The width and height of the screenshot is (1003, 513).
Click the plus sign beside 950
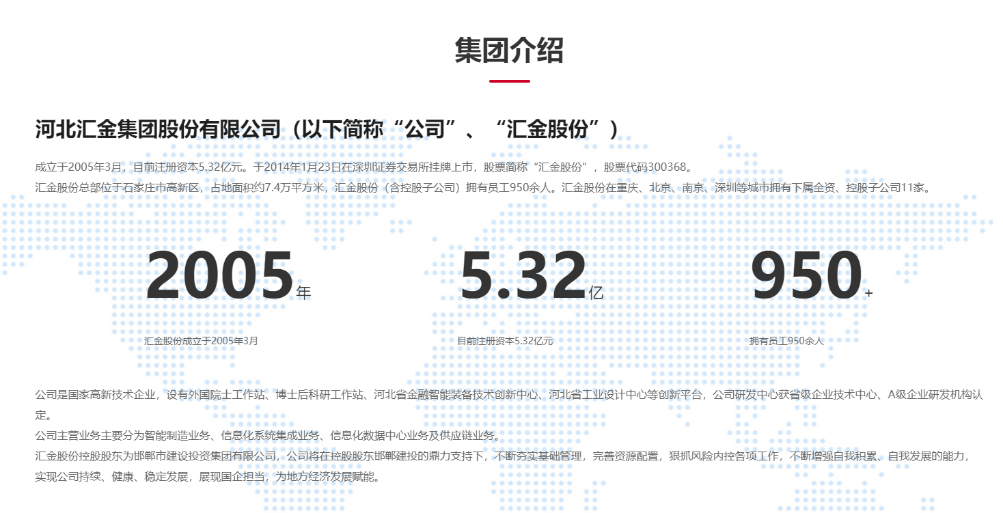coord(868,293)
